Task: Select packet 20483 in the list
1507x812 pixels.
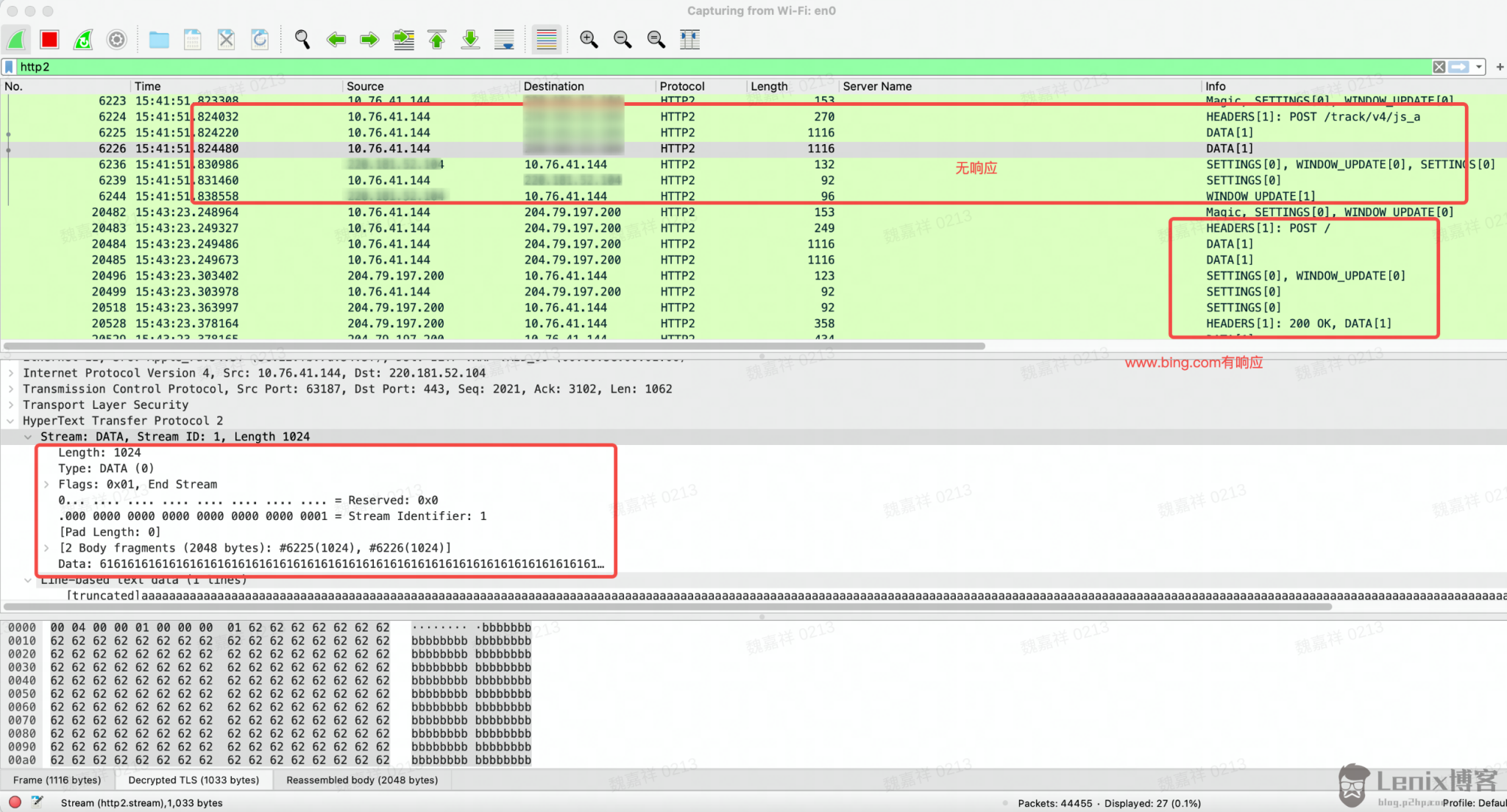Action: (294, 228)
